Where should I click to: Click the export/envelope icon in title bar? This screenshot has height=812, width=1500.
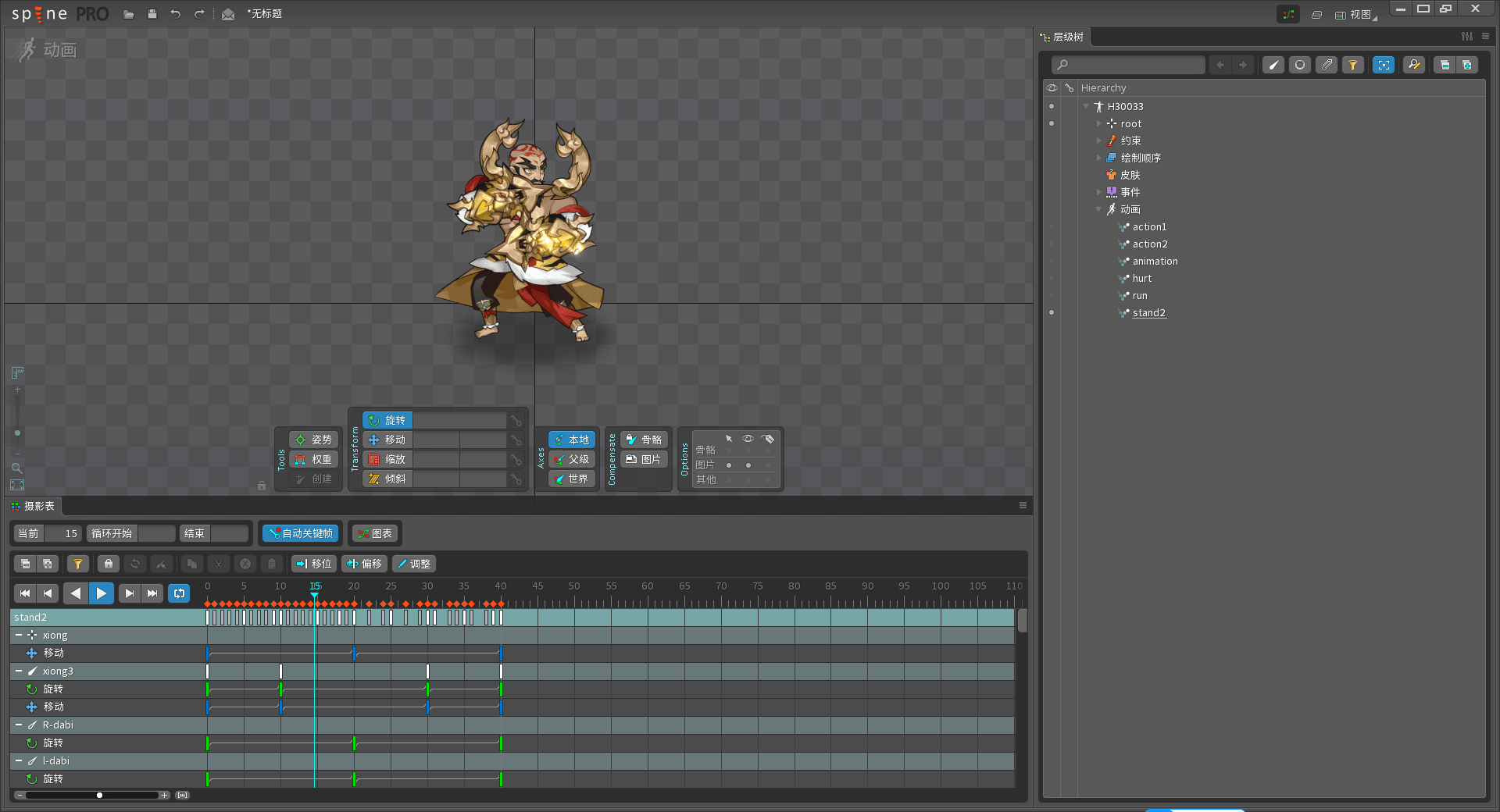228,14
